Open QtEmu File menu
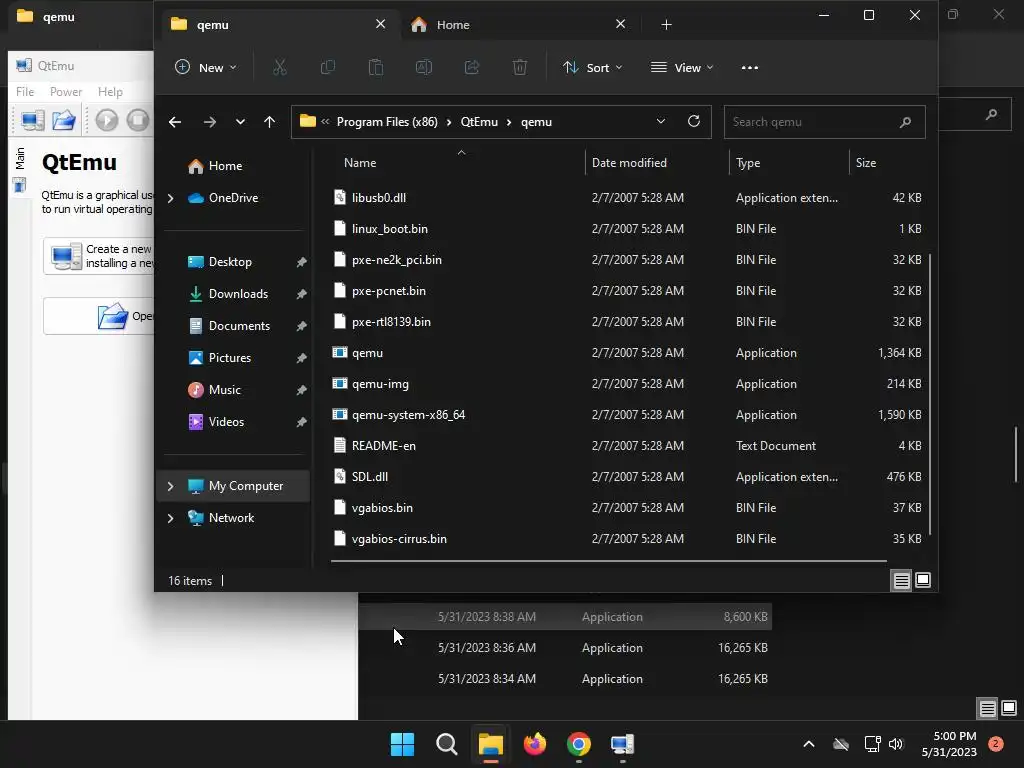Screen dimensions: 1024x768 point(25,92)
